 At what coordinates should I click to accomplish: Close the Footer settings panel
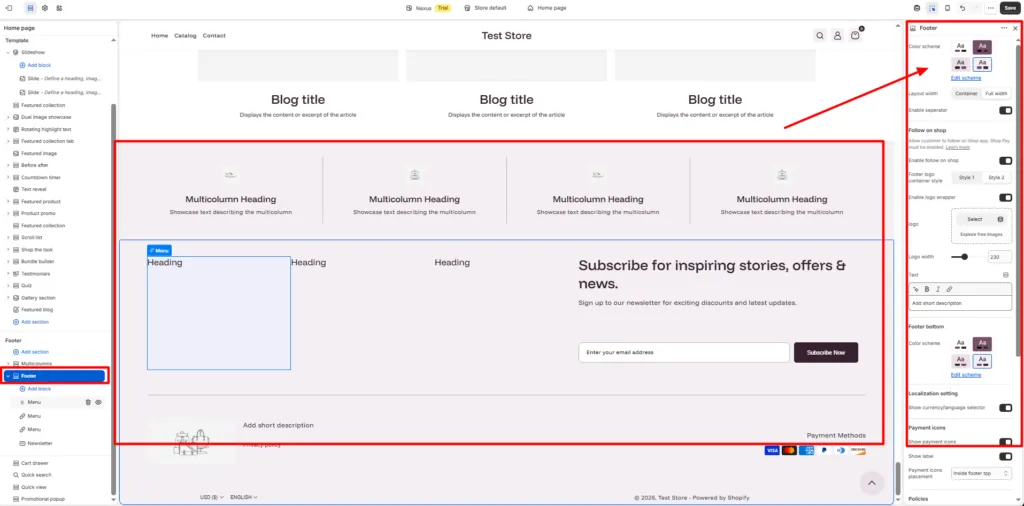coord(1015,28)
